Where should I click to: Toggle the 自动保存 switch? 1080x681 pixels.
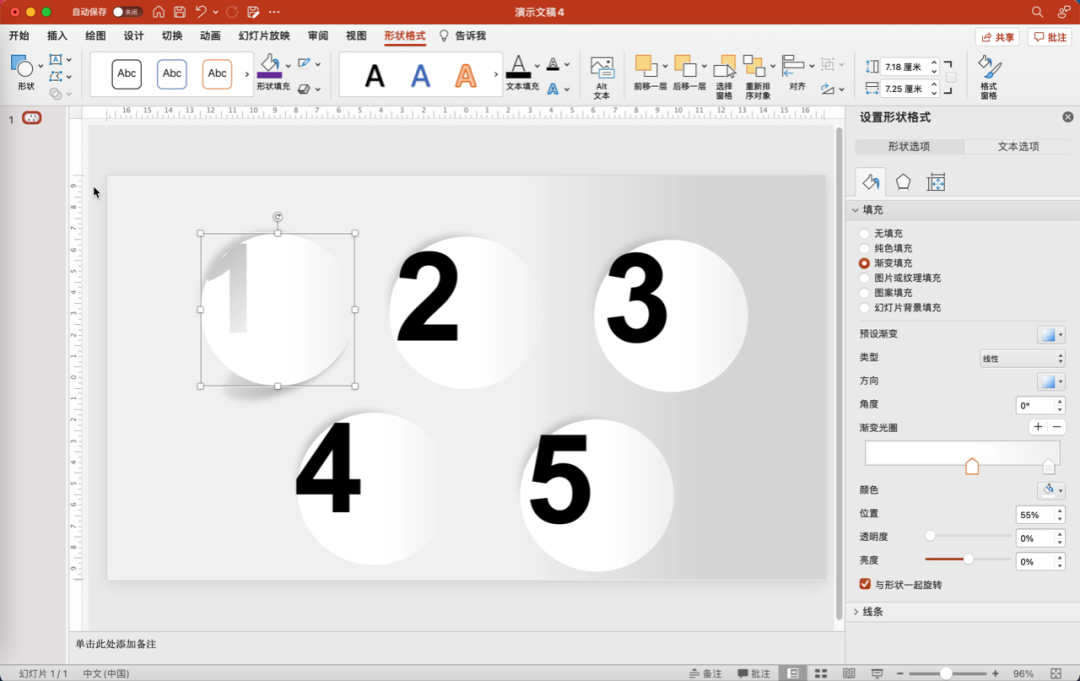pyautogui.click(x=127, y=12)
